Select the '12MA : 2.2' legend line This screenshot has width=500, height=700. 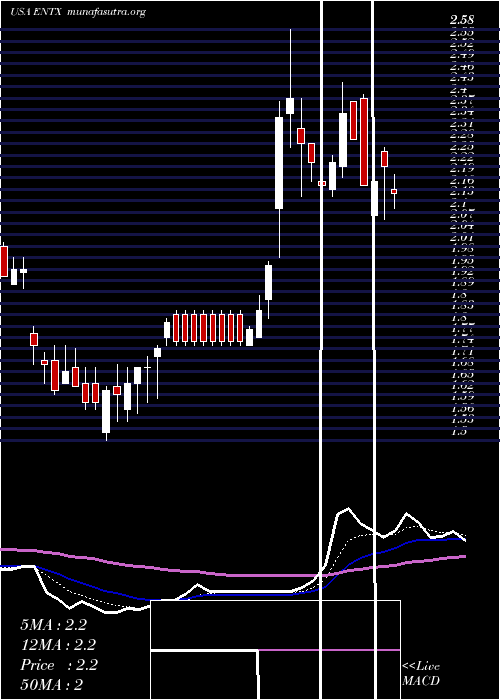pos(58,645)
